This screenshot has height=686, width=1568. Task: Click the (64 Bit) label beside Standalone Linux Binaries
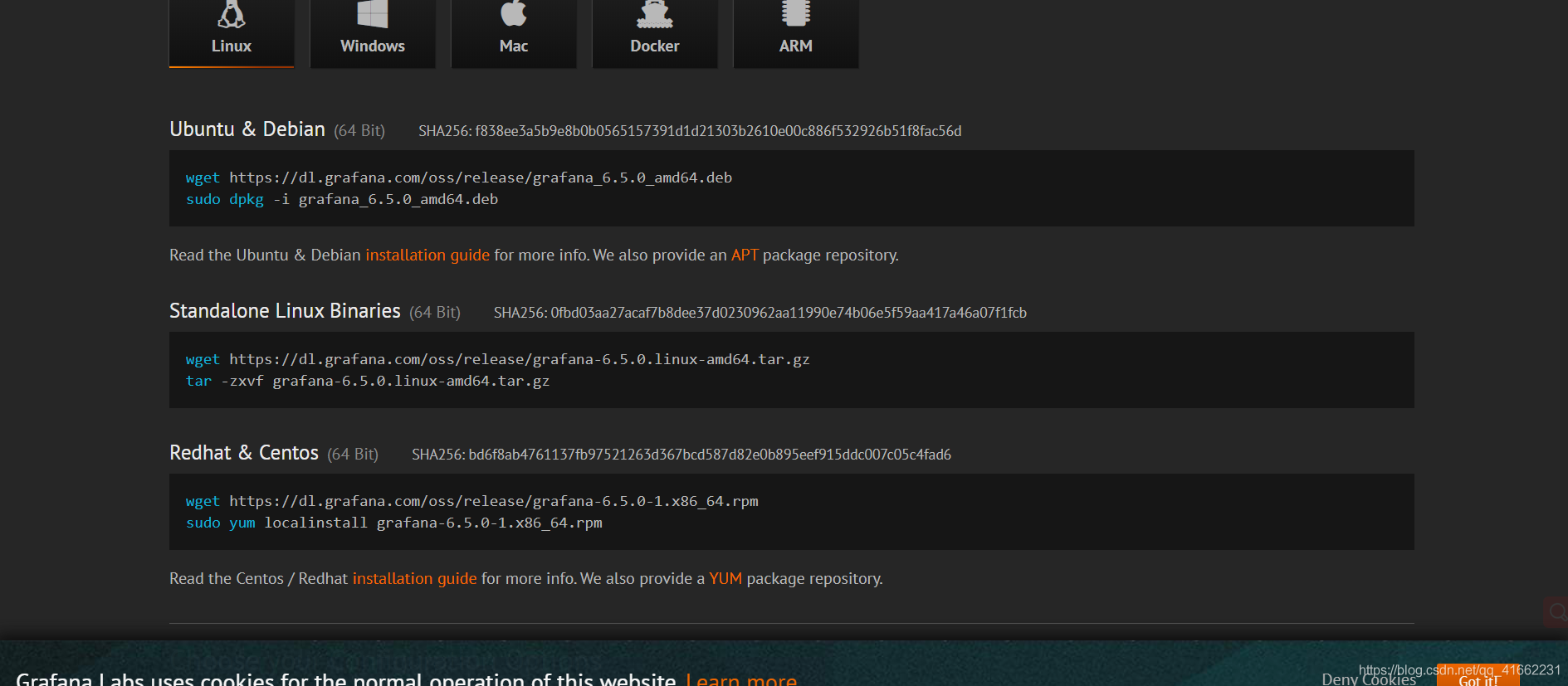(435, 313)
